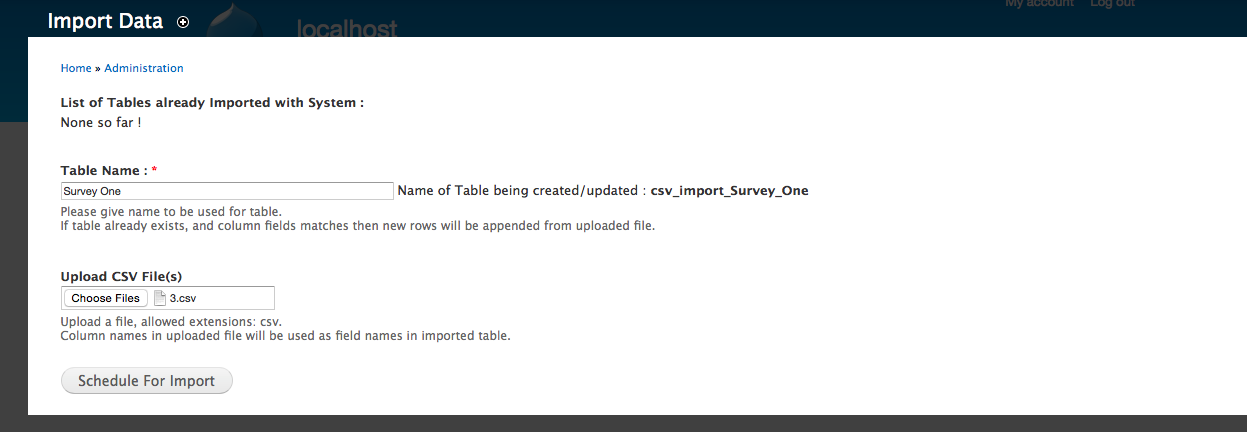Click the Table Name field label

click(104, 171)
